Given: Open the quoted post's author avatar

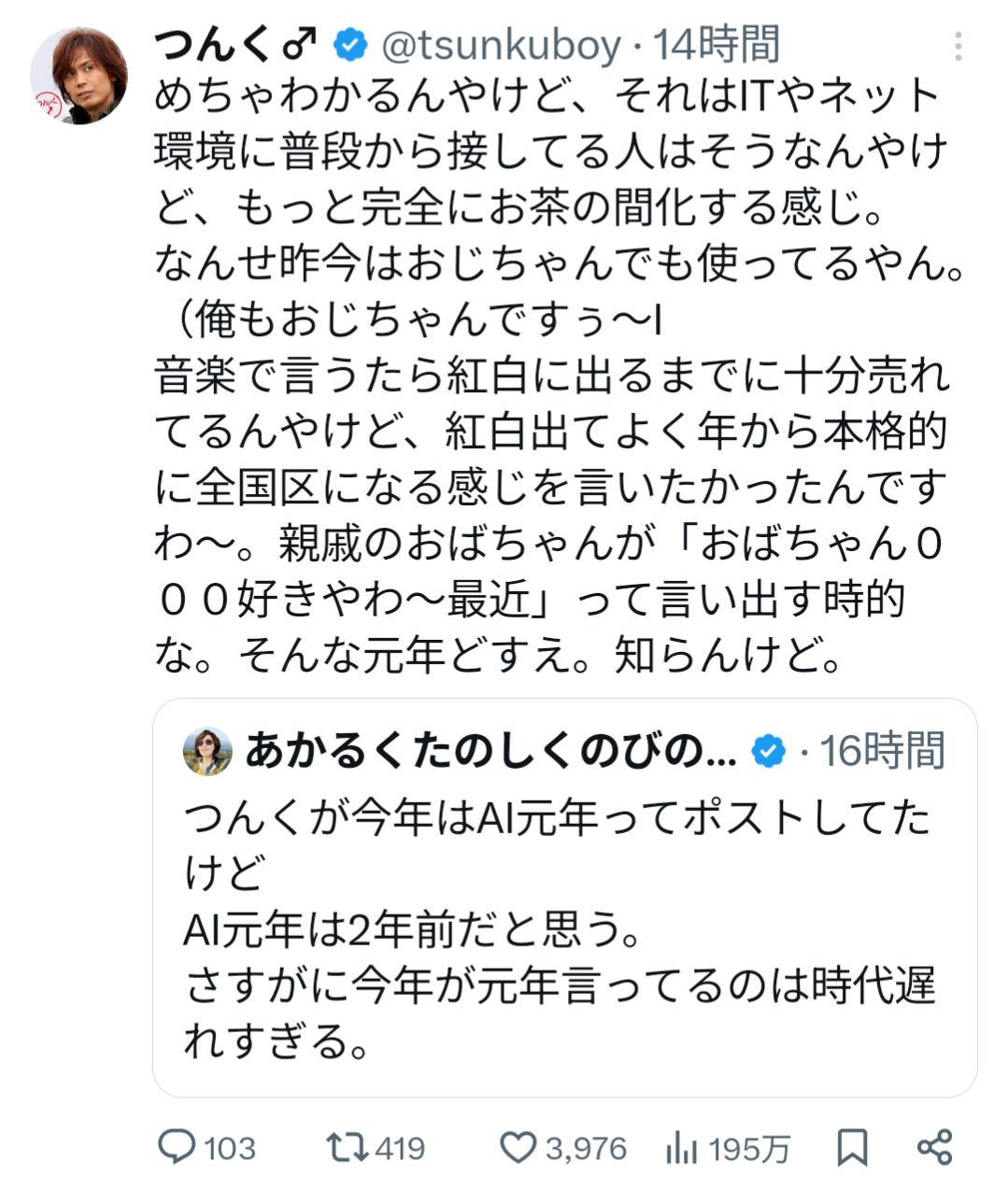Looking at the screenshot, I should pos(207,751).
